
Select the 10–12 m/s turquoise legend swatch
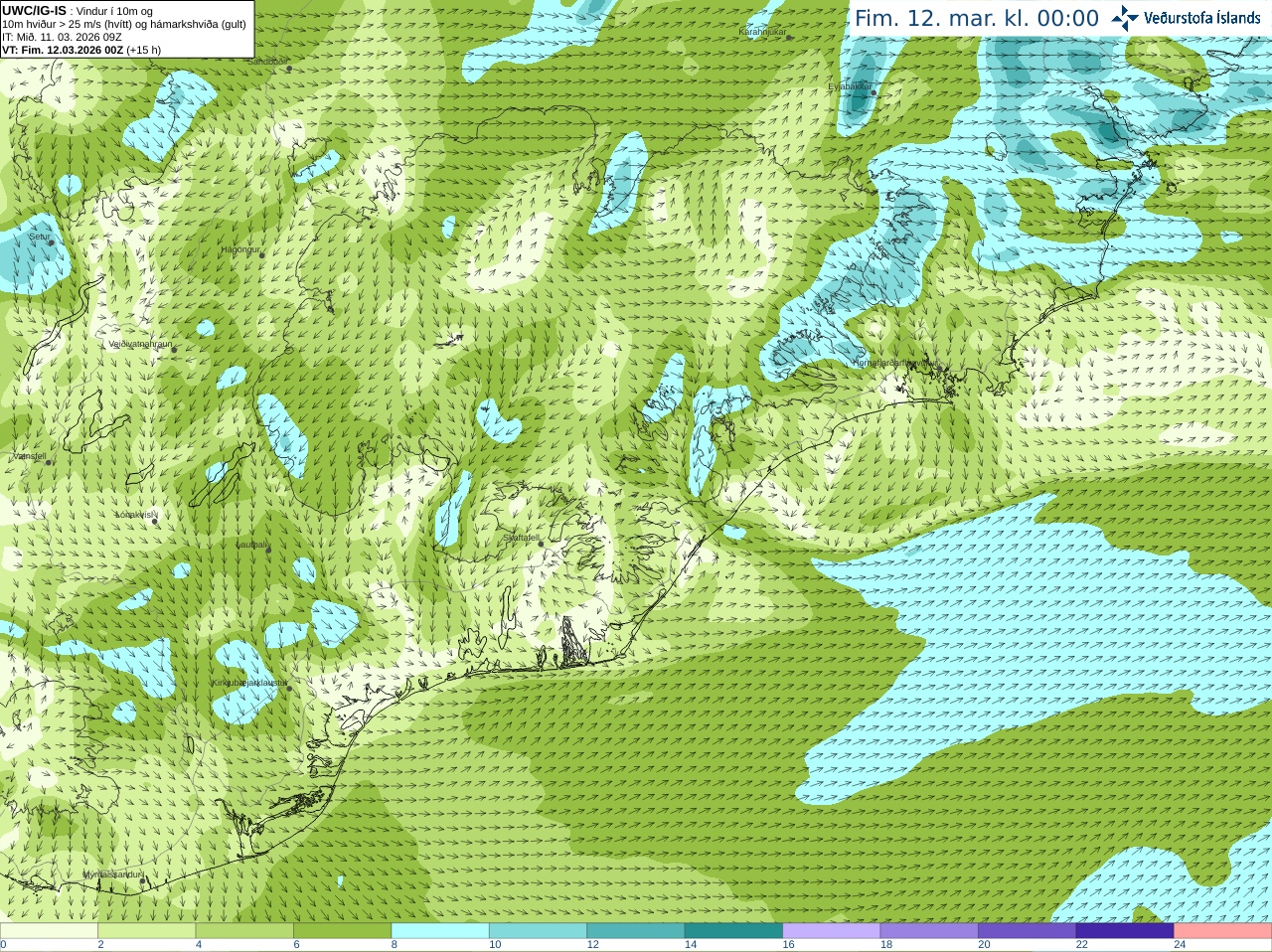coord(538,931)
